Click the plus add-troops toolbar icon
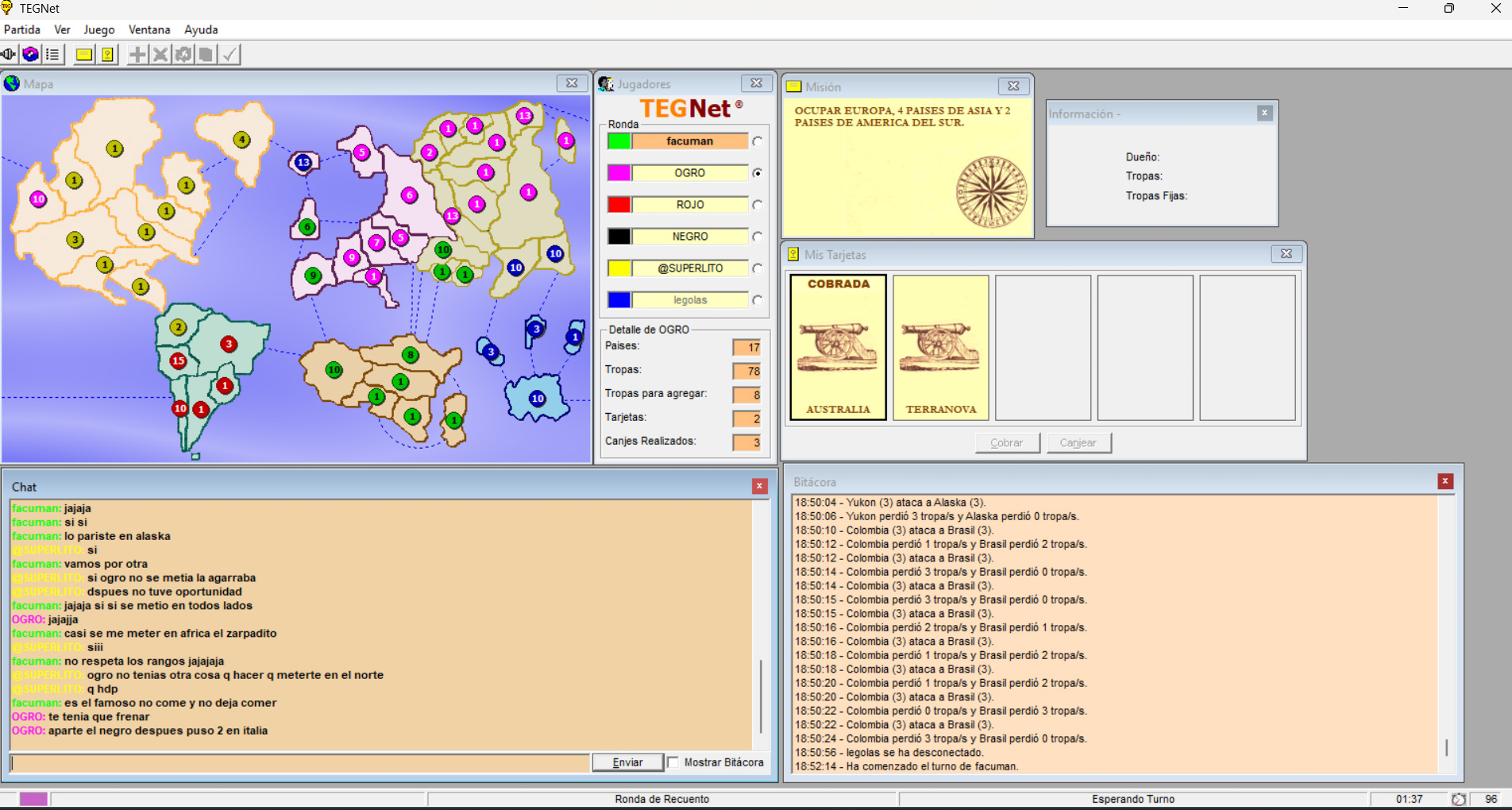 coord(137,54)
